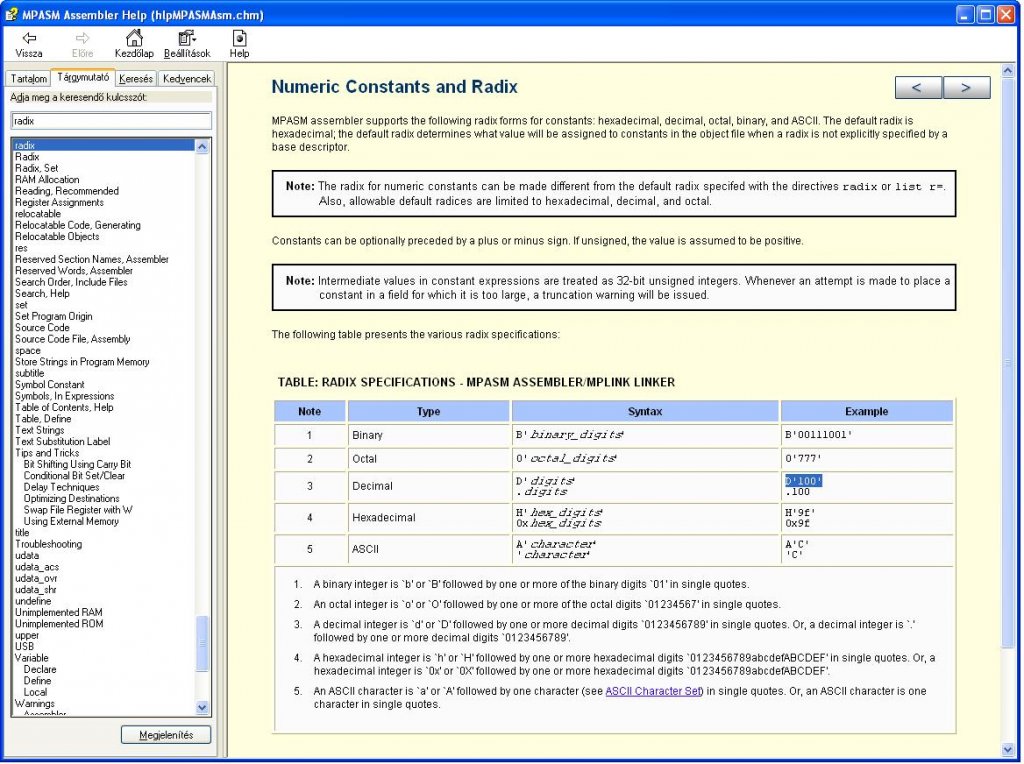The width and height of the screenshot is (1024, 764).
Task: Select 'relocatable' index entry
Action: click(38, 214)
